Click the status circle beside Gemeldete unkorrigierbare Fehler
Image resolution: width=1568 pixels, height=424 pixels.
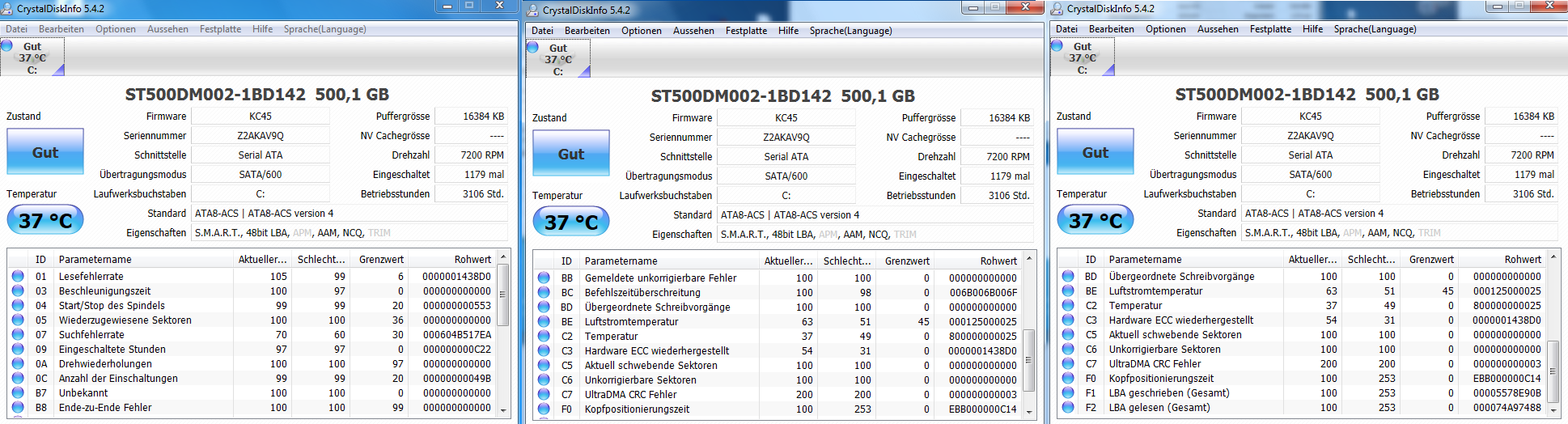point(544,278)
